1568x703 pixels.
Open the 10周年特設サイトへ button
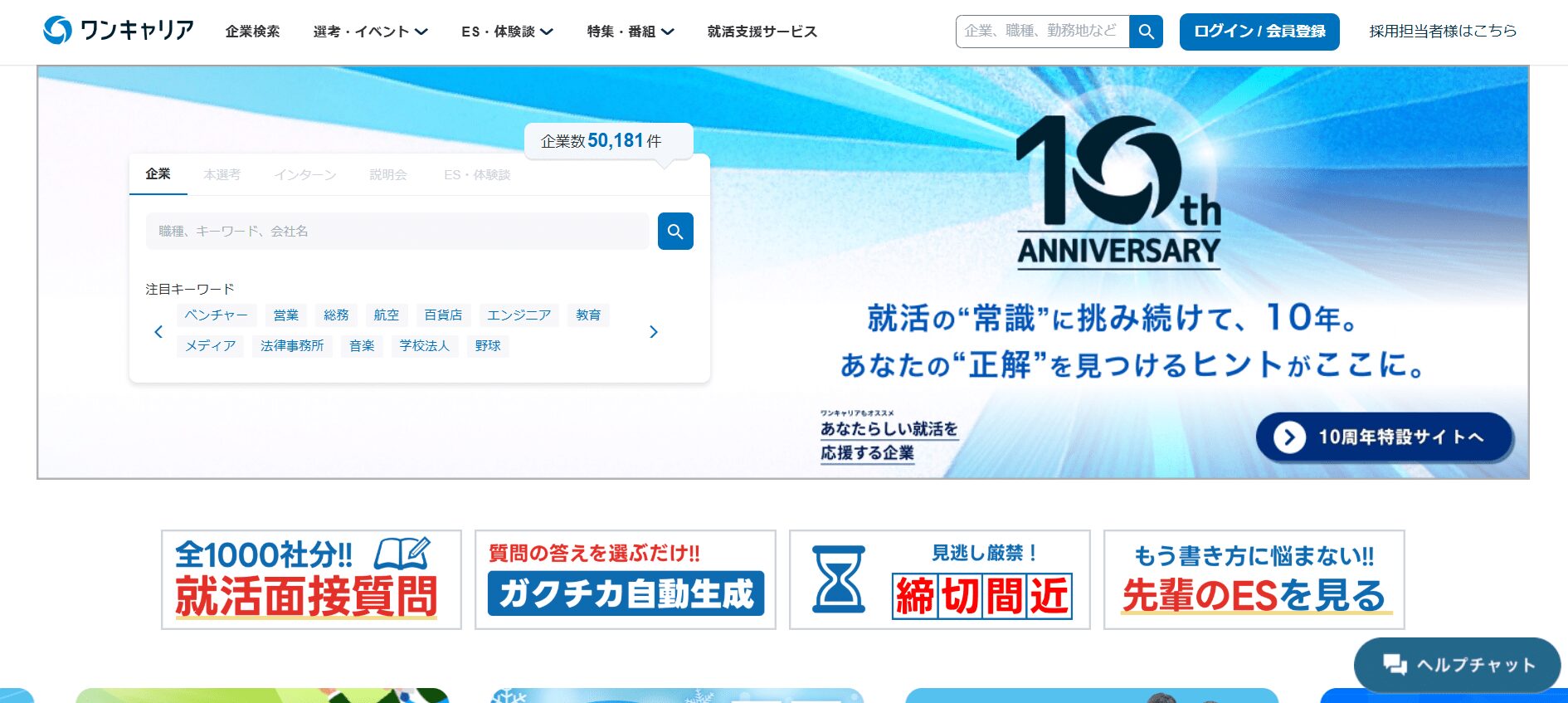pyautogui.click(x=1384, y=437)
